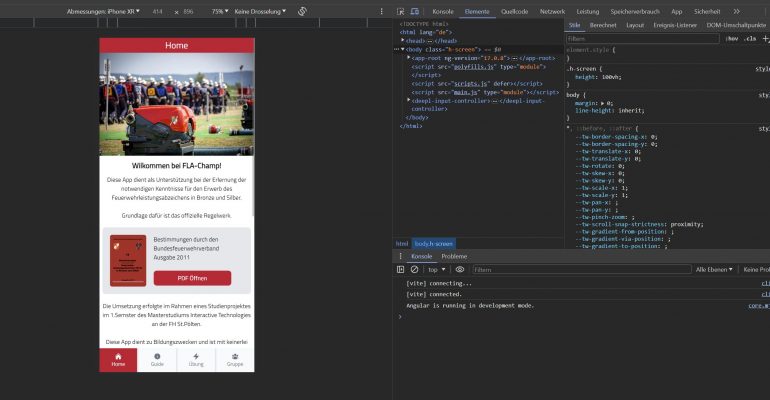Select the Layout styles tab
770x400 pixels.
(634, 25)
